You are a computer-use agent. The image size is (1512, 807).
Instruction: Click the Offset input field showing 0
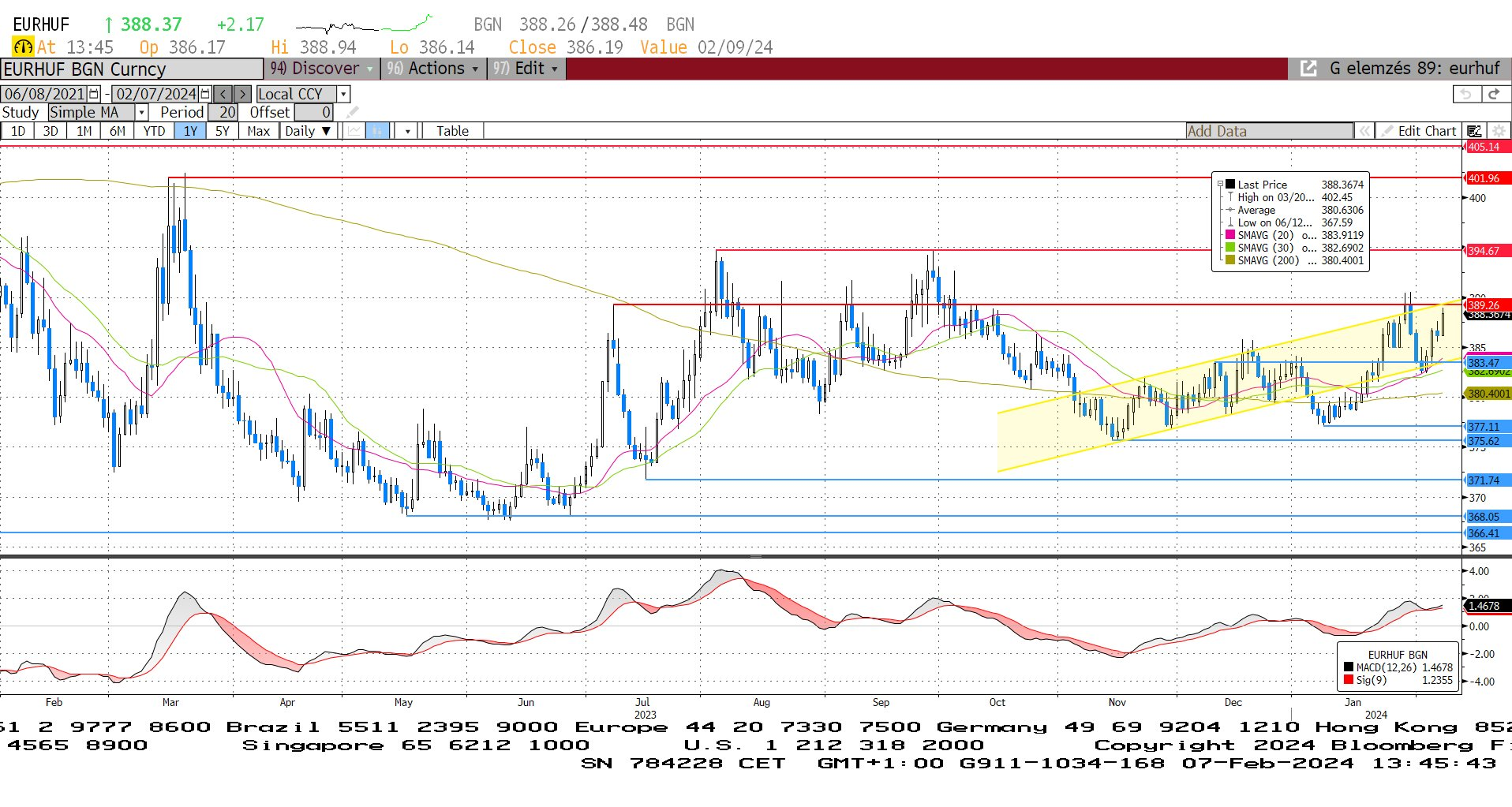point(314,112)
